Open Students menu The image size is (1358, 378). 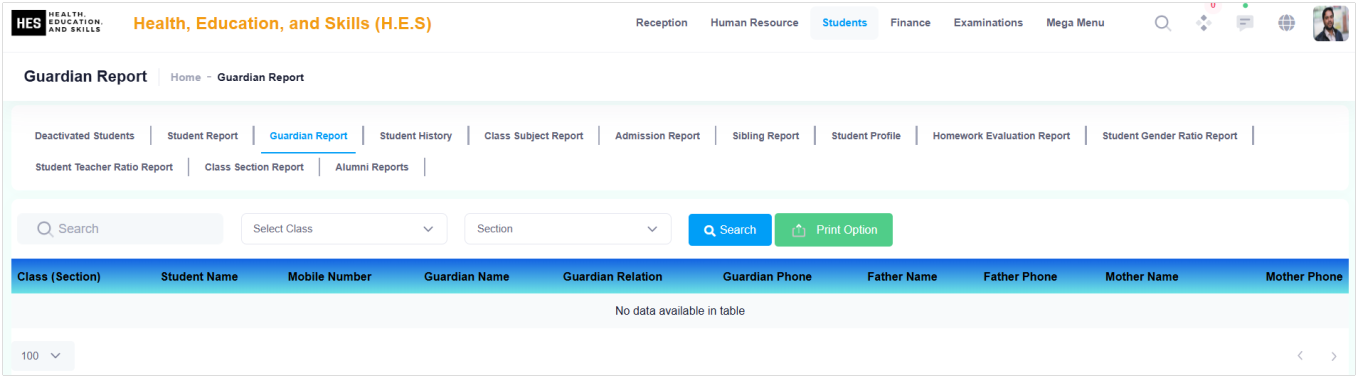[845, 23]
